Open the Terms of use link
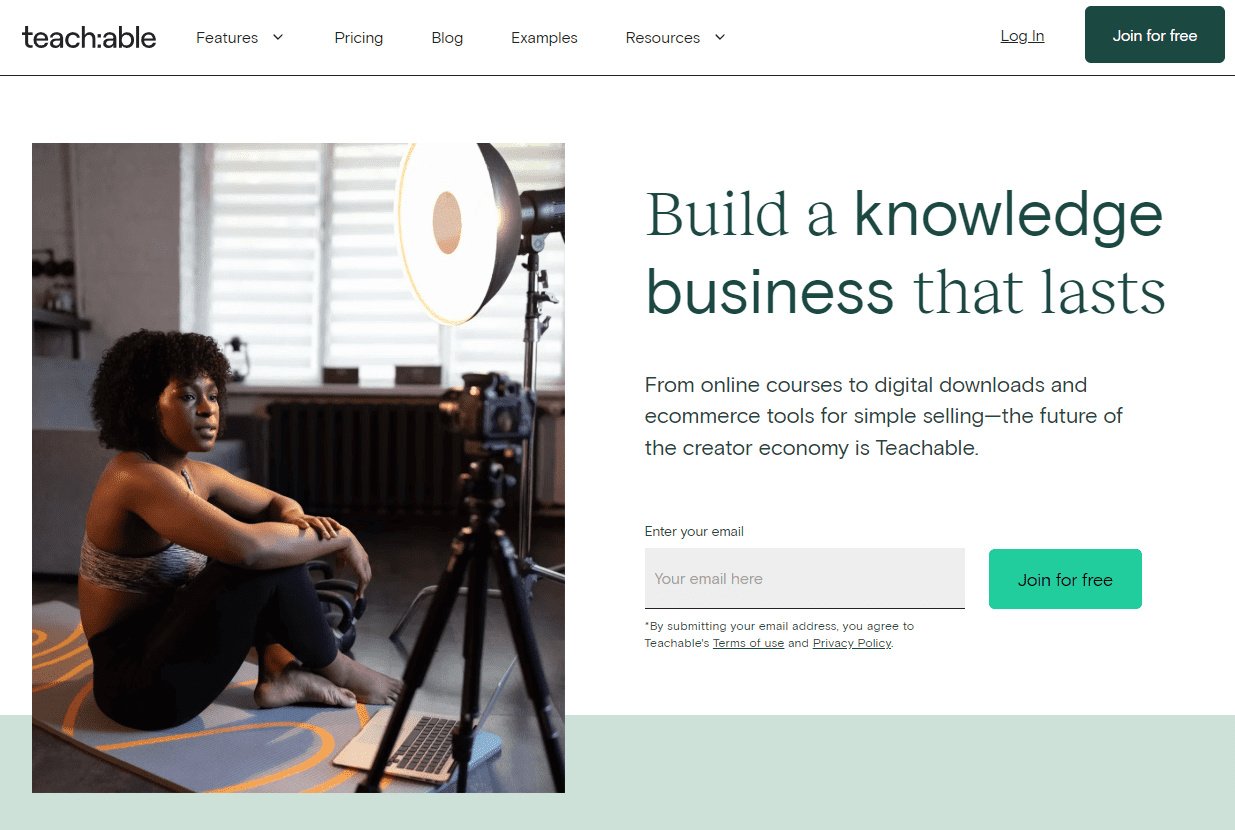Image resolution: width=1235 pixels, height=830 pixels. click(x=748, y=643)
